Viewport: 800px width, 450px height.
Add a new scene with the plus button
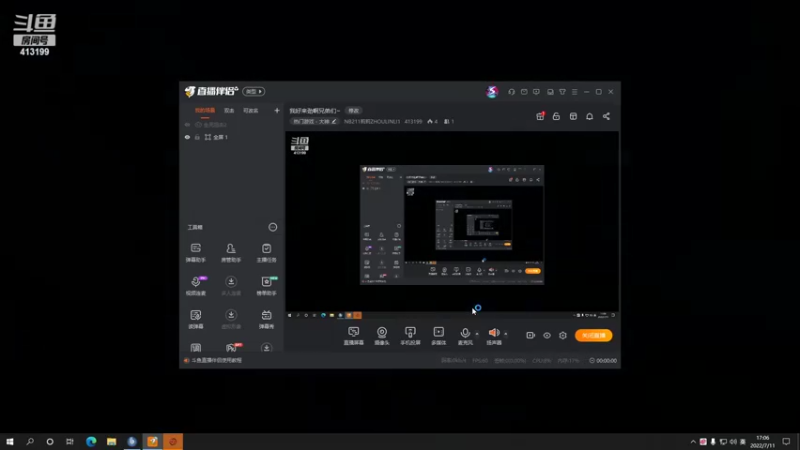click(x=277, y=110)
